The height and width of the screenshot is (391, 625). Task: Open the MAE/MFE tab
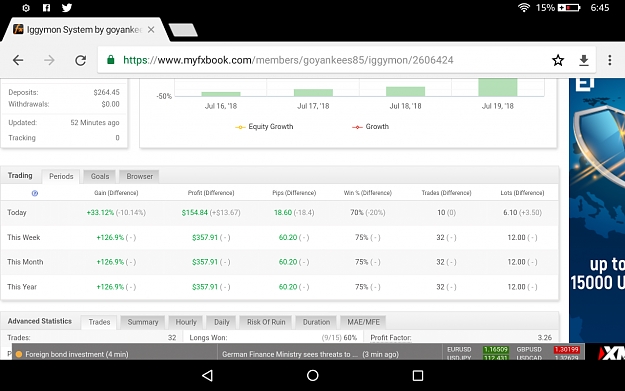363,322
